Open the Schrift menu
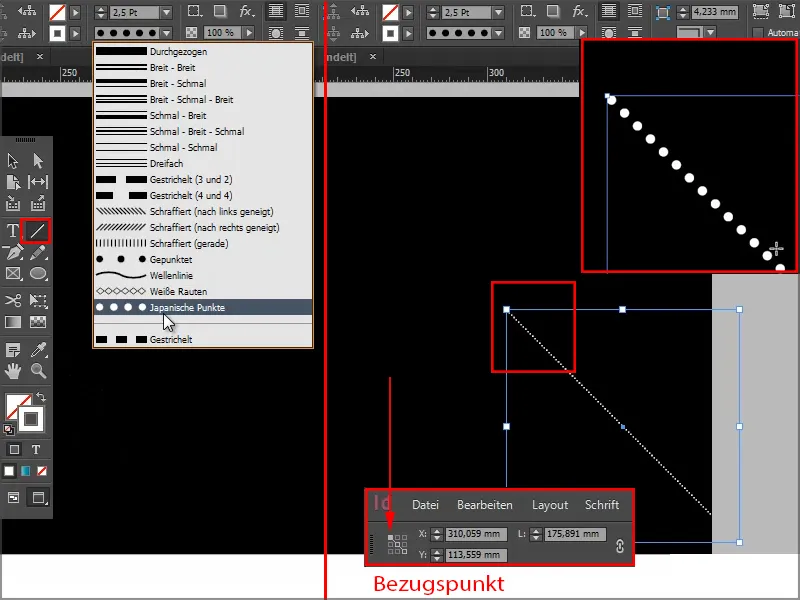 click(602, 505)
